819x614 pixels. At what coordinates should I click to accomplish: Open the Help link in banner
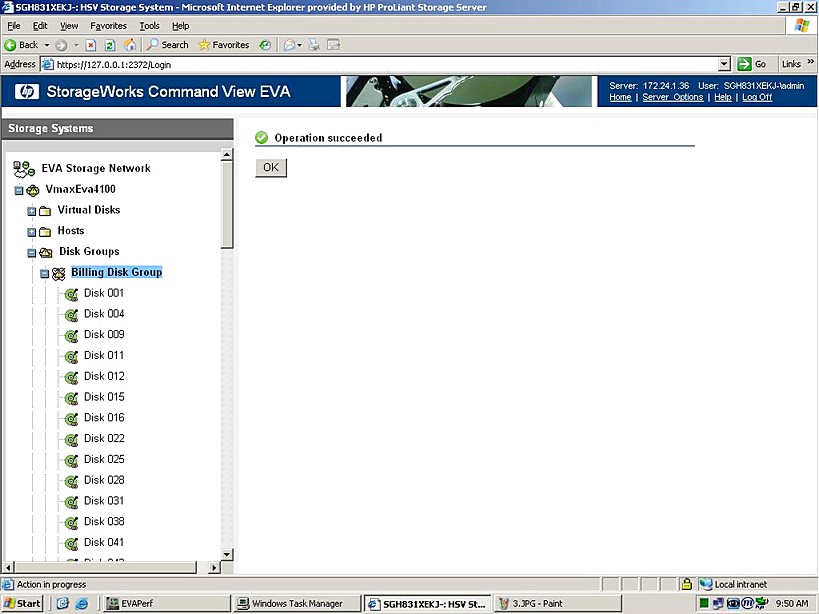click(x=723, y=97)
